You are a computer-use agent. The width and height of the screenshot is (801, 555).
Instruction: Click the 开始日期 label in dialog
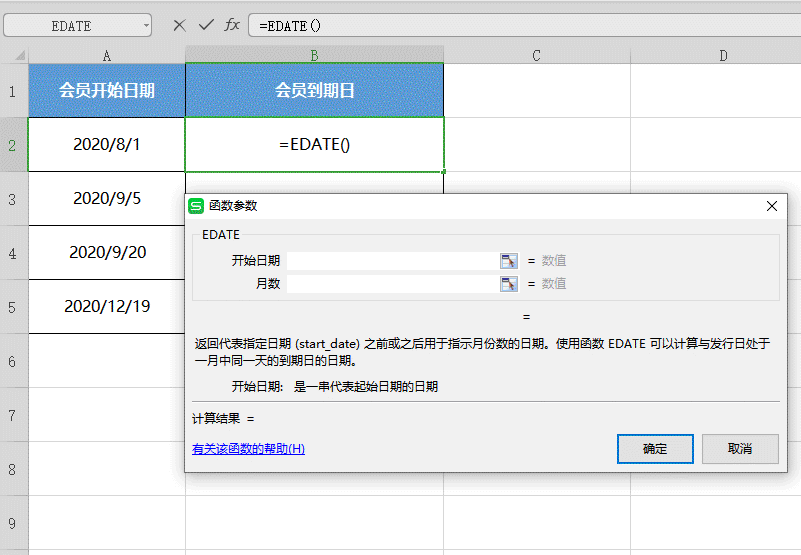(256, 261)
